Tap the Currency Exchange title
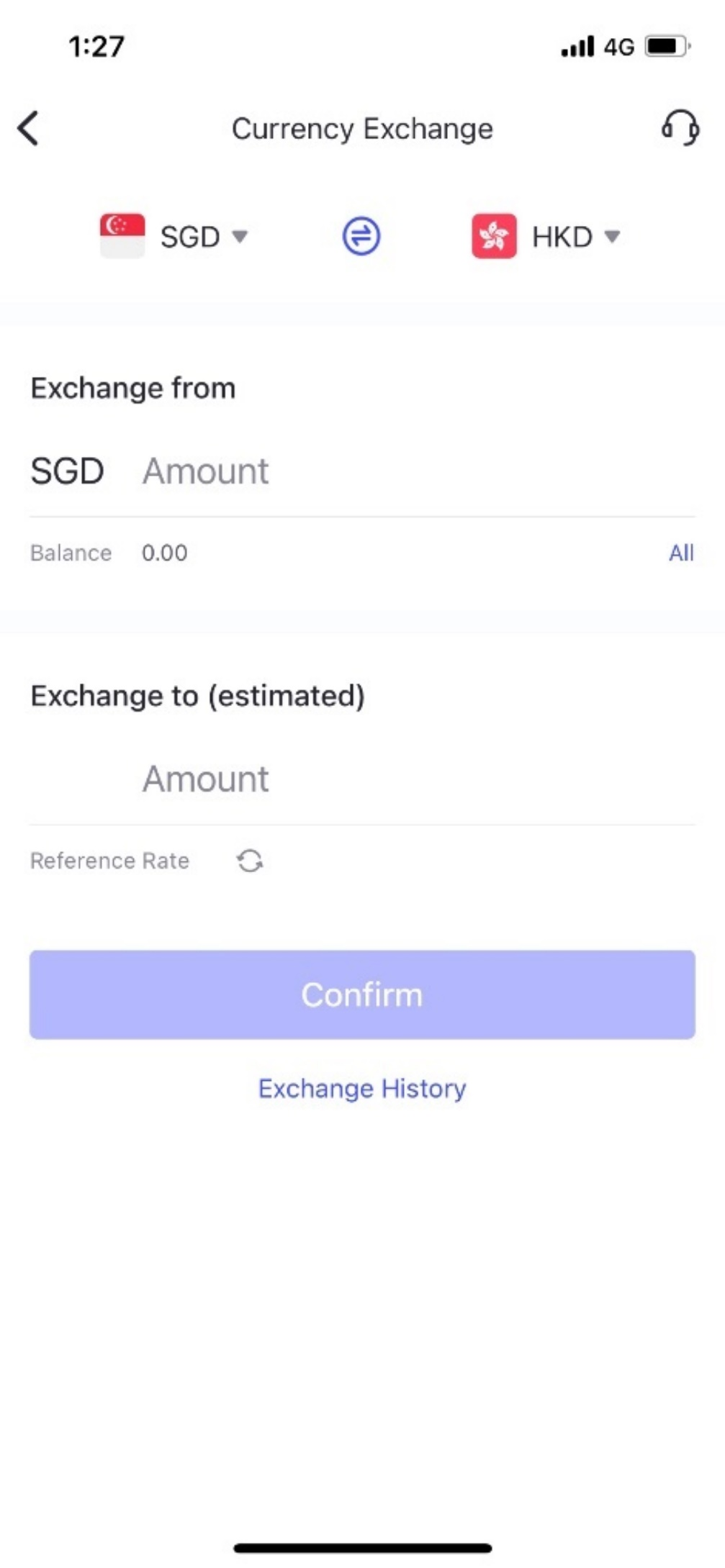Image resolution: width=725 pixels, height=1568 pixels. click(x=362, y=130)
